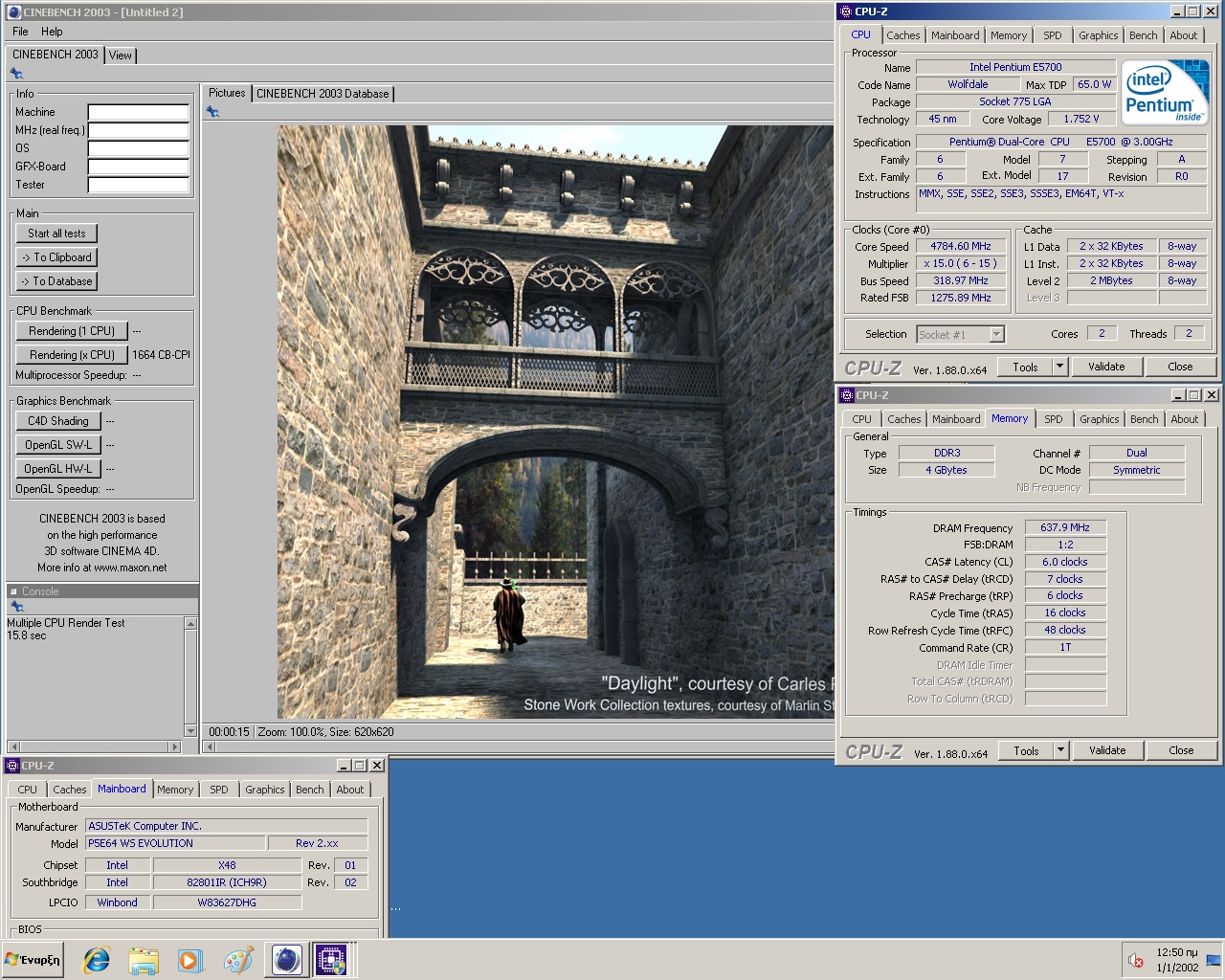Image resolution: width=1225 pixels, height=980 pixels.
Task: Click Start all tests button
Action: (56, 234)
